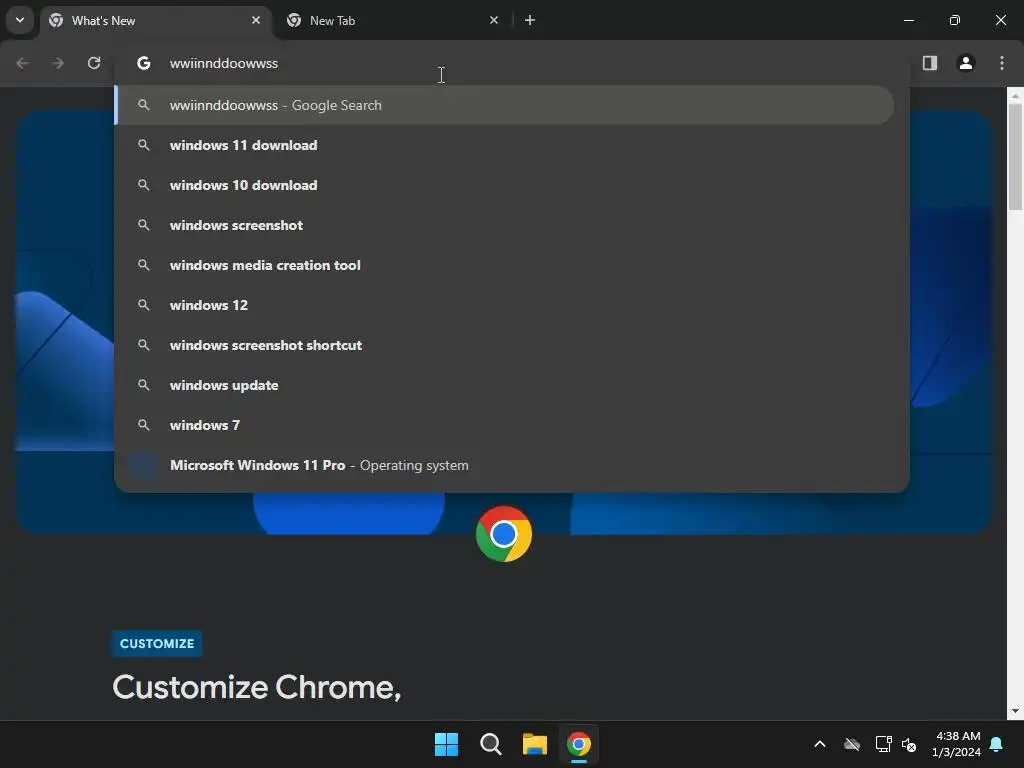The width and height of the screenshot is (1024, 768).
Task: Open the Chrome side panel
Action: 929,63
